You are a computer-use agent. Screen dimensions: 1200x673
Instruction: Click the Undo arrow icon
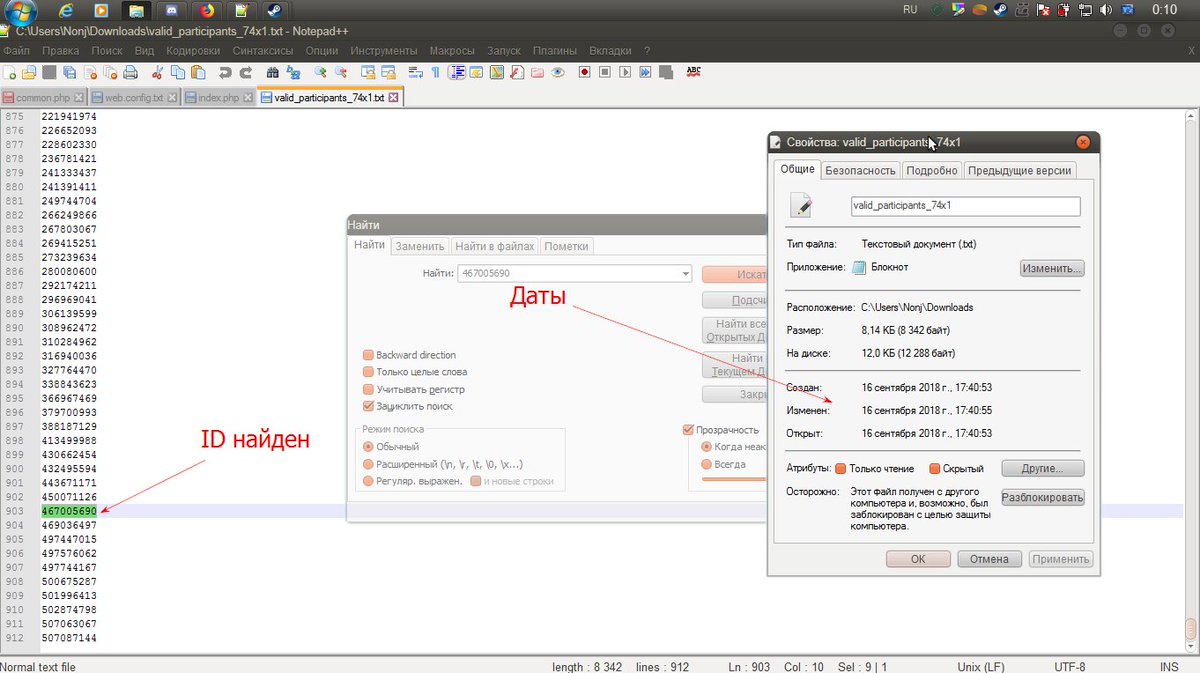click(x=225, y=72)
